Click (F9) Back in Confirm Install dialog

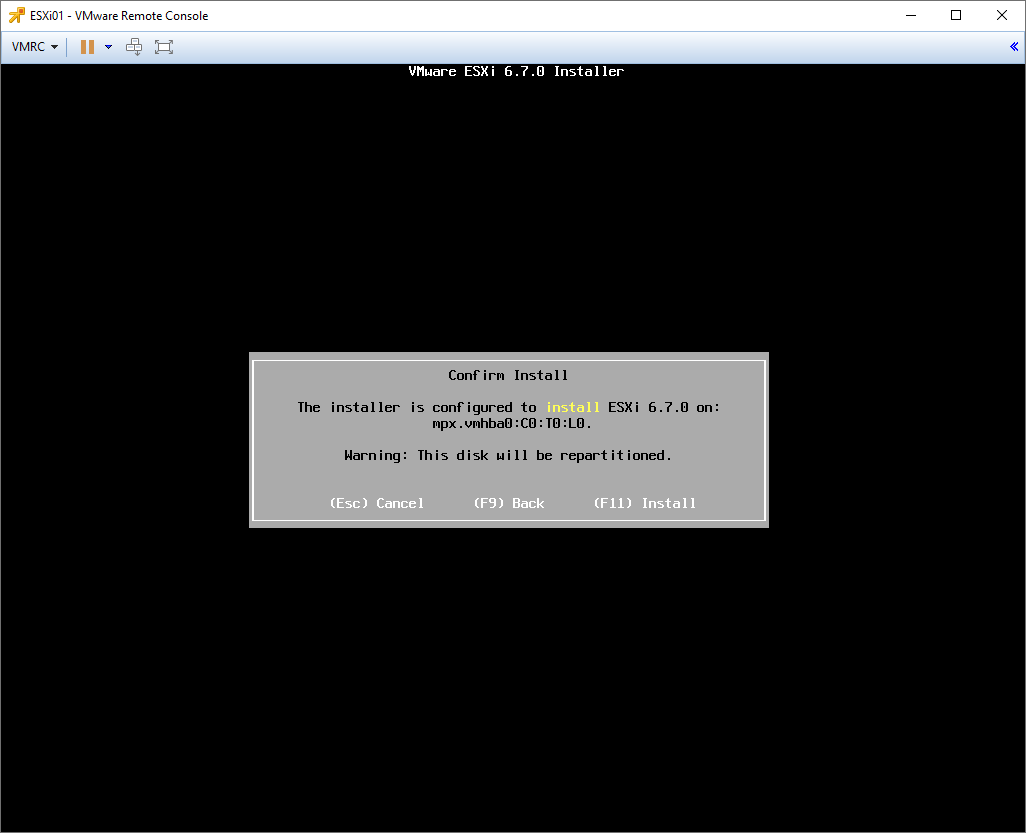coord(509,503)
